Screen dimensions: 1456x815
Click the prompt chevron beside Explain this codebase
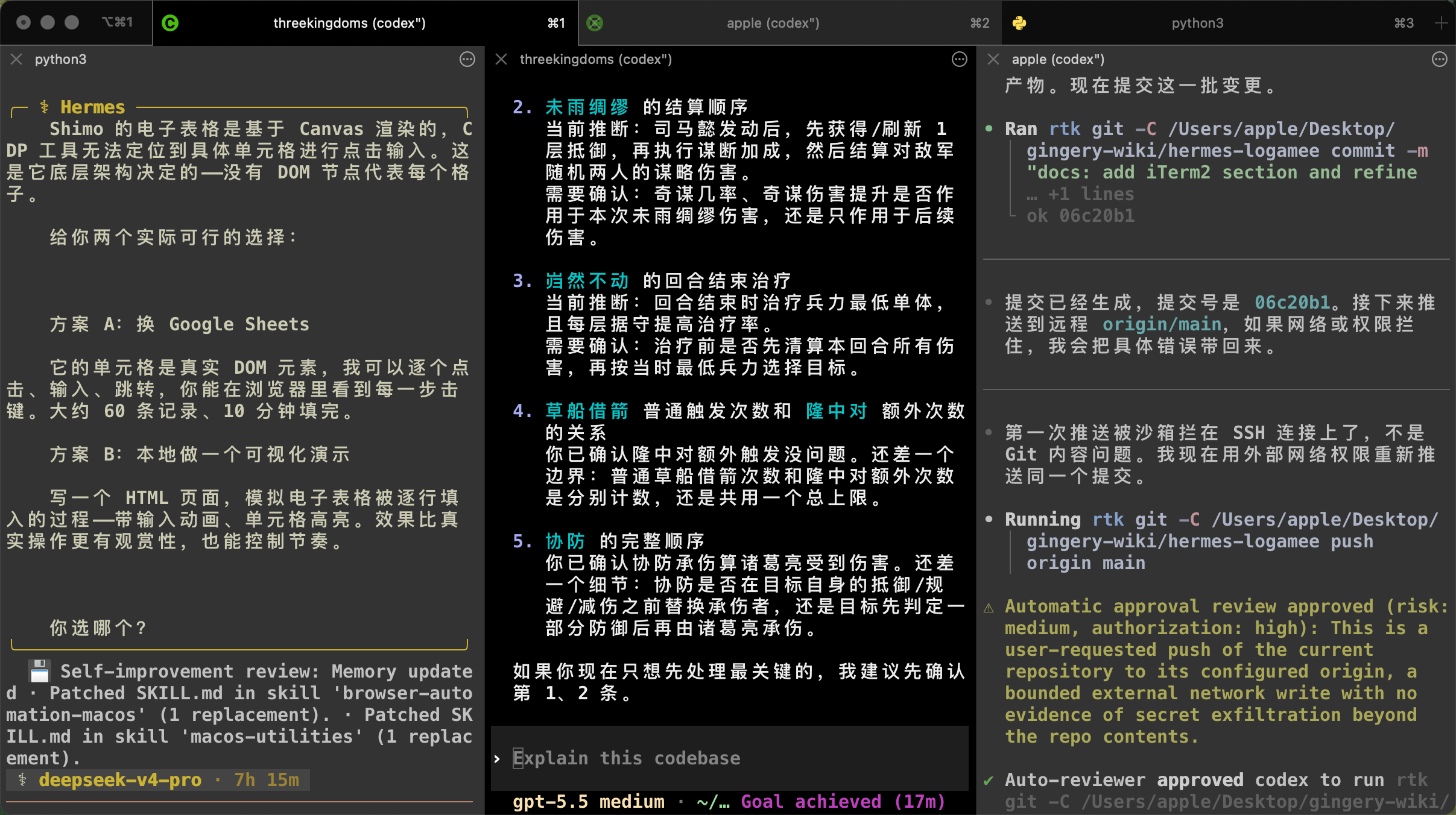click(497, 759)
